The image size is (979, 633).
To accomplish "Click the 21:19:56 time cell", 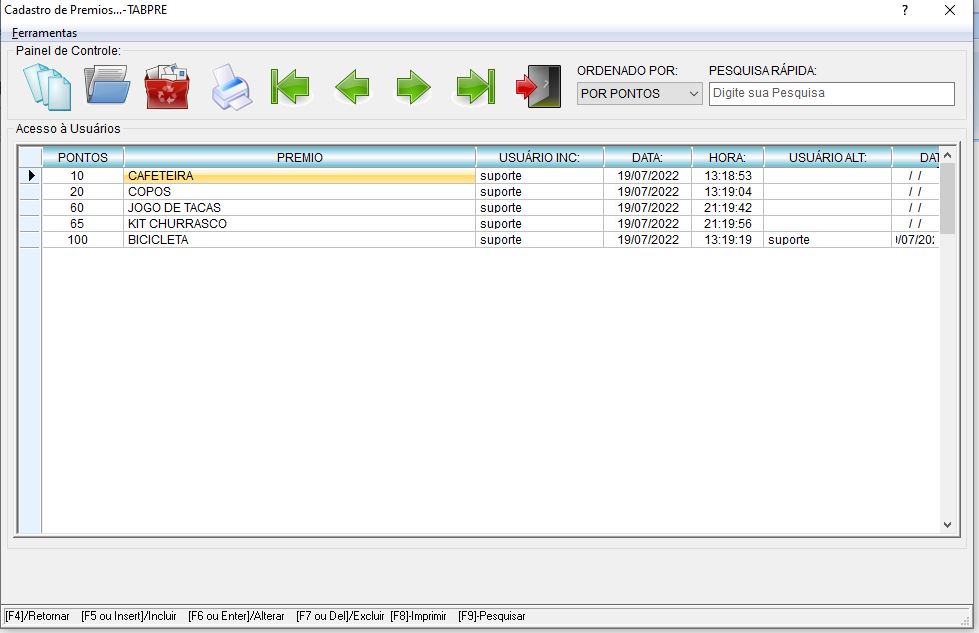I will [x=727, y=223].
